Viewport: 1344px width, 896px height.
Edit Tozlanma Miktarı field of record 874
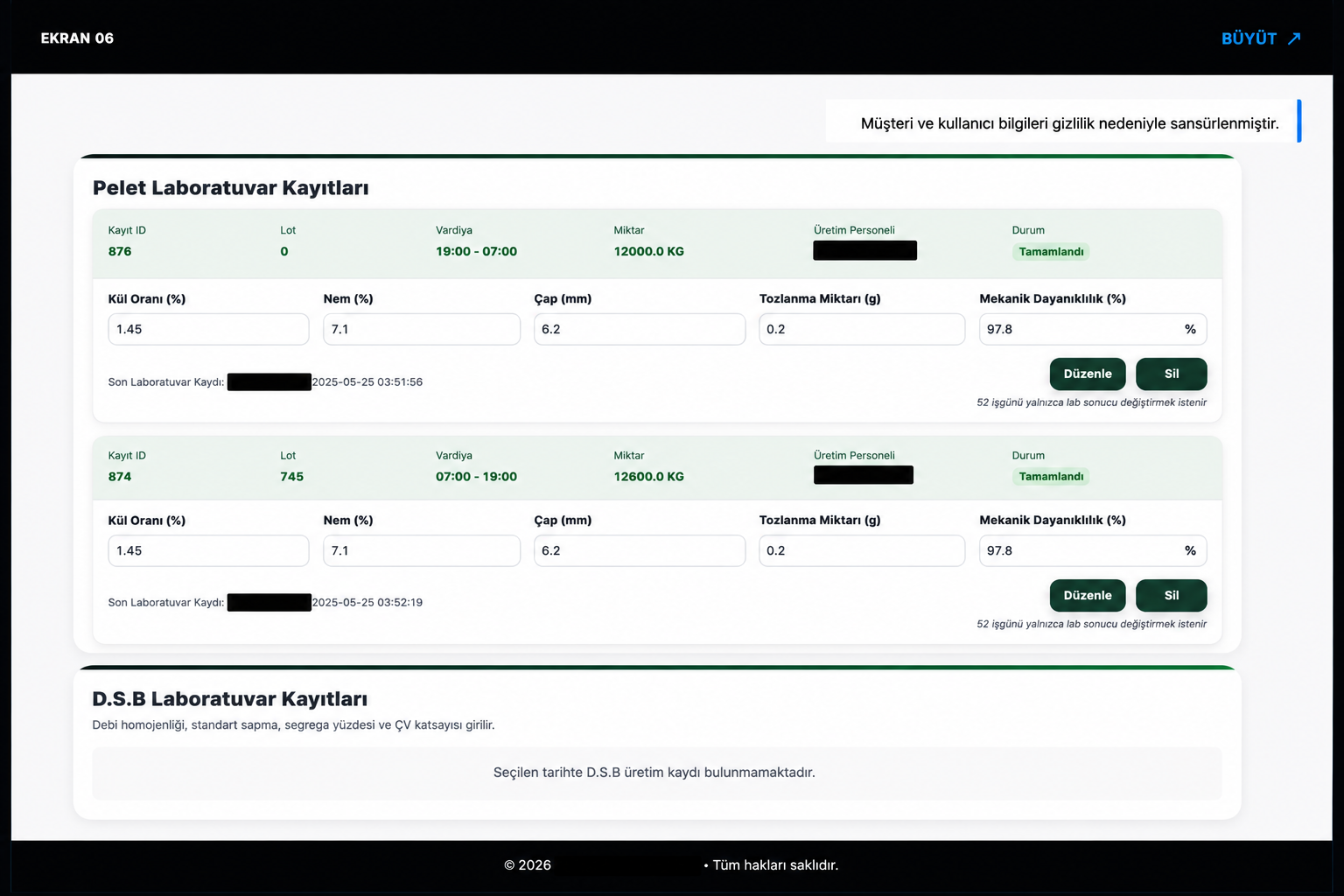[x=862, y=550]
